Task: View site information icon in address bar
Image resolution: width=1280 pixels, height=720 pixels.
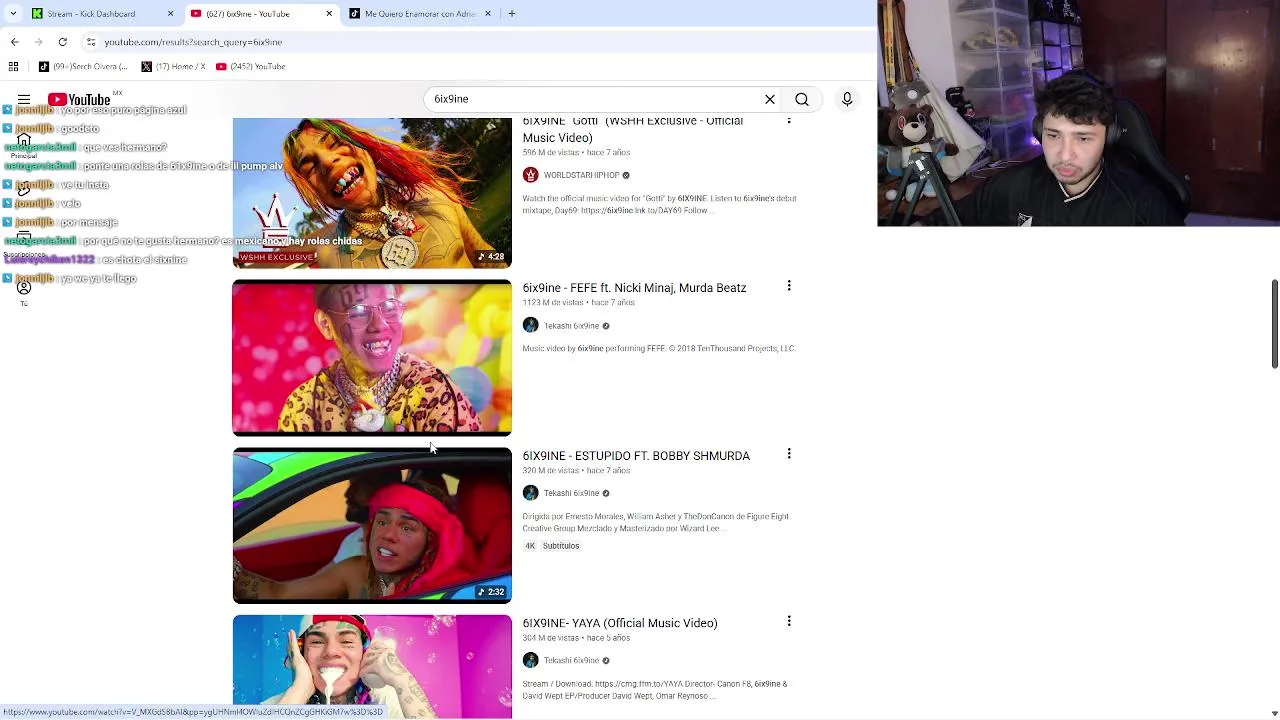Action: (x=91, y=42)
